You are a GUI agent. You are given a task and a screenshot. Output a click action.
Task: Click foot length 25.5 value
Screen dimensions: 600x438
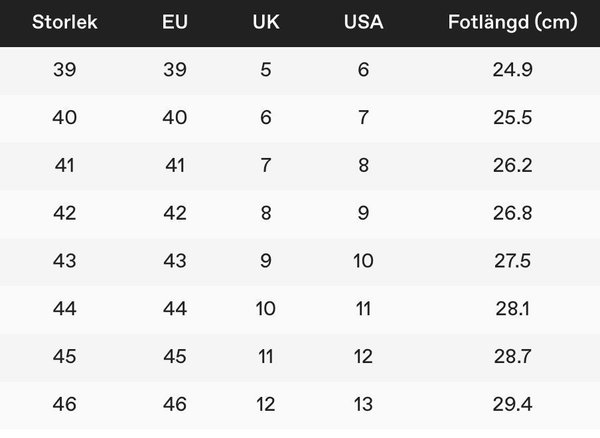(x=513, y=117)
